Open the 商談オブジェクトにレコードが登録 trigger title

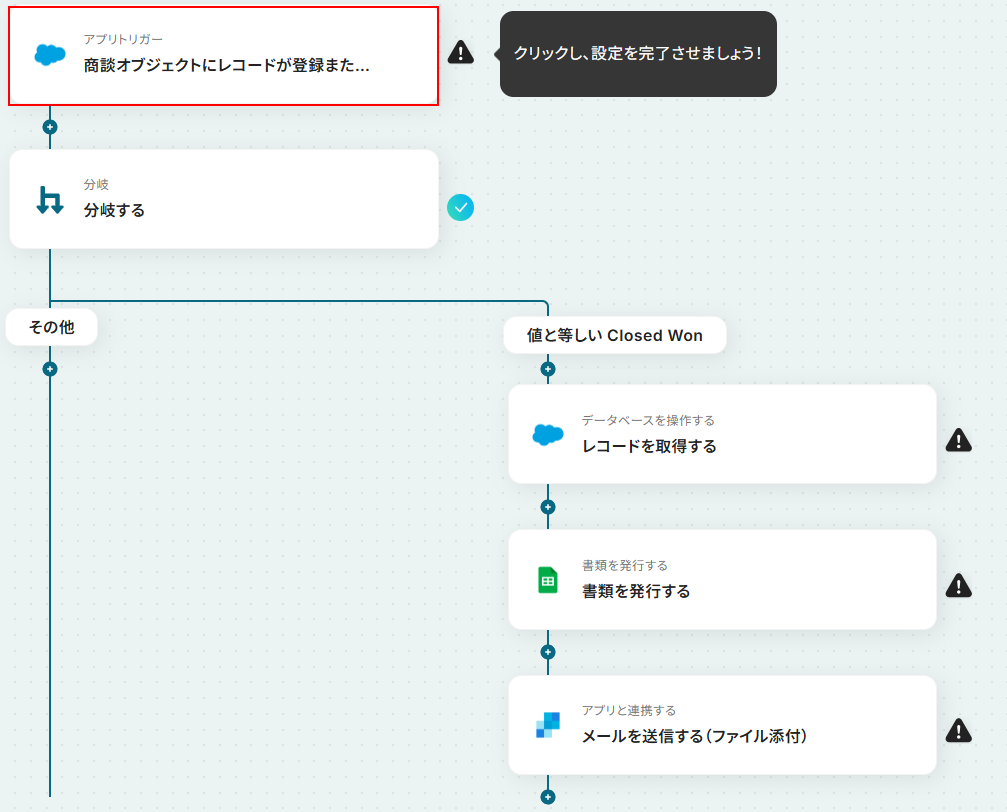(x=226, y=66)
